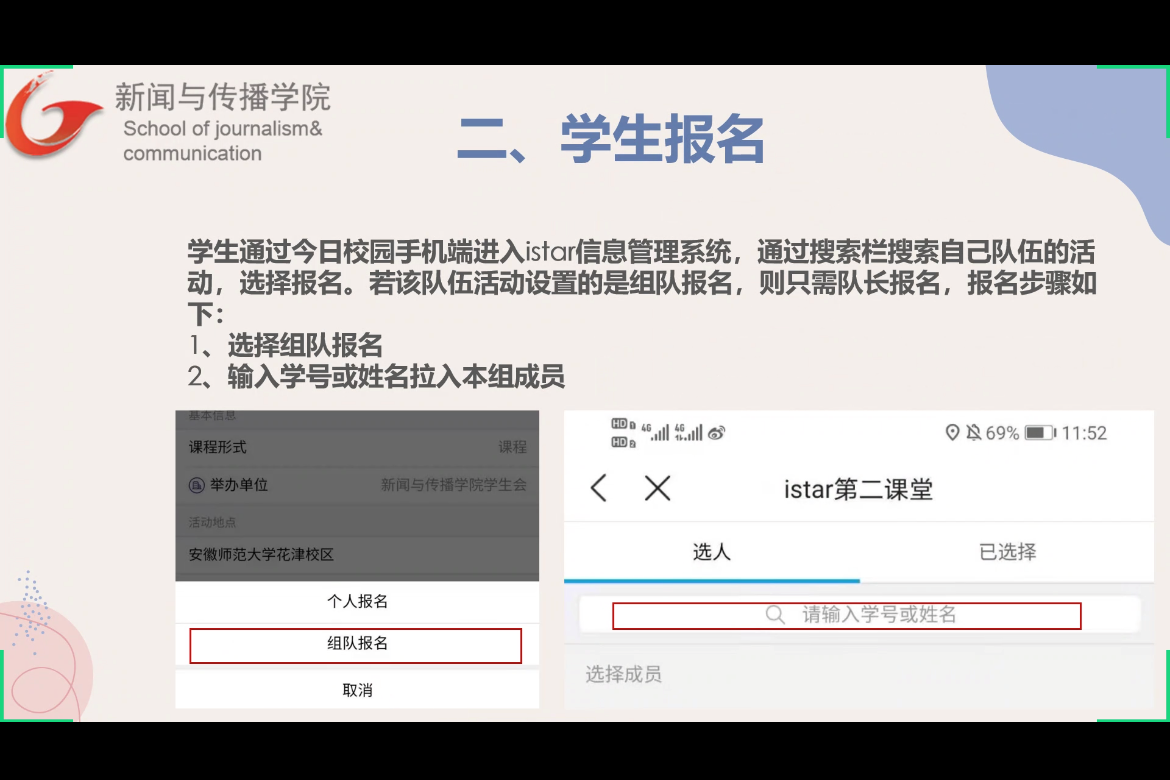Click the 举办单位 organizer icon
The height and width of the screenshot is (780, 1170).
pyautogui.click(x=197, y=485)
